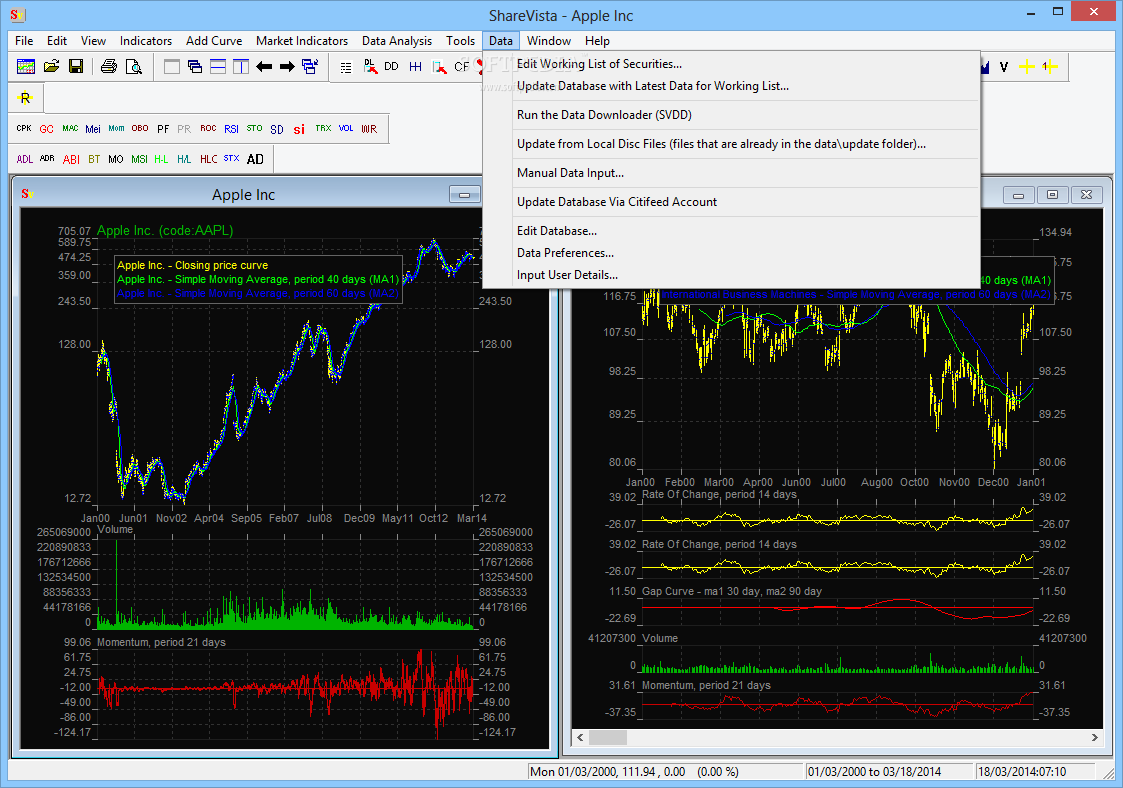This screenshot has height=788, width=1123.
Task: Open the print preview magnifier icon
Action: 134,67
